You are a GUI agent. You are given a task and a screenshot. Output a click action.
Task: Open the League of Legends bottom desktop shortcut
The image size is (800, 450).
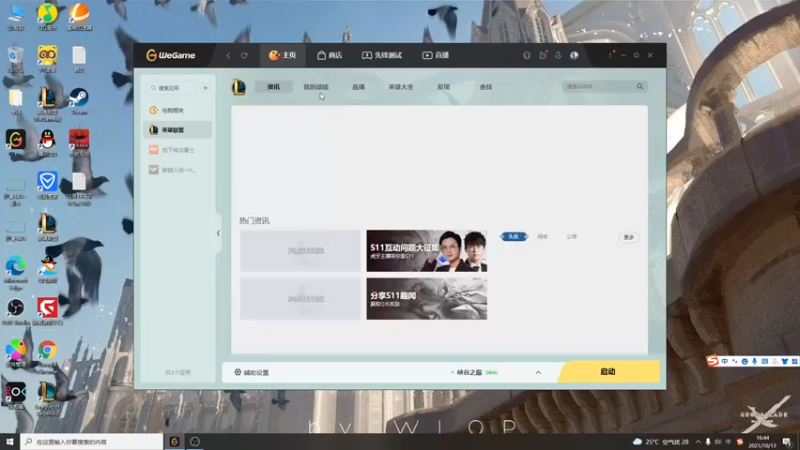[47, 399]
